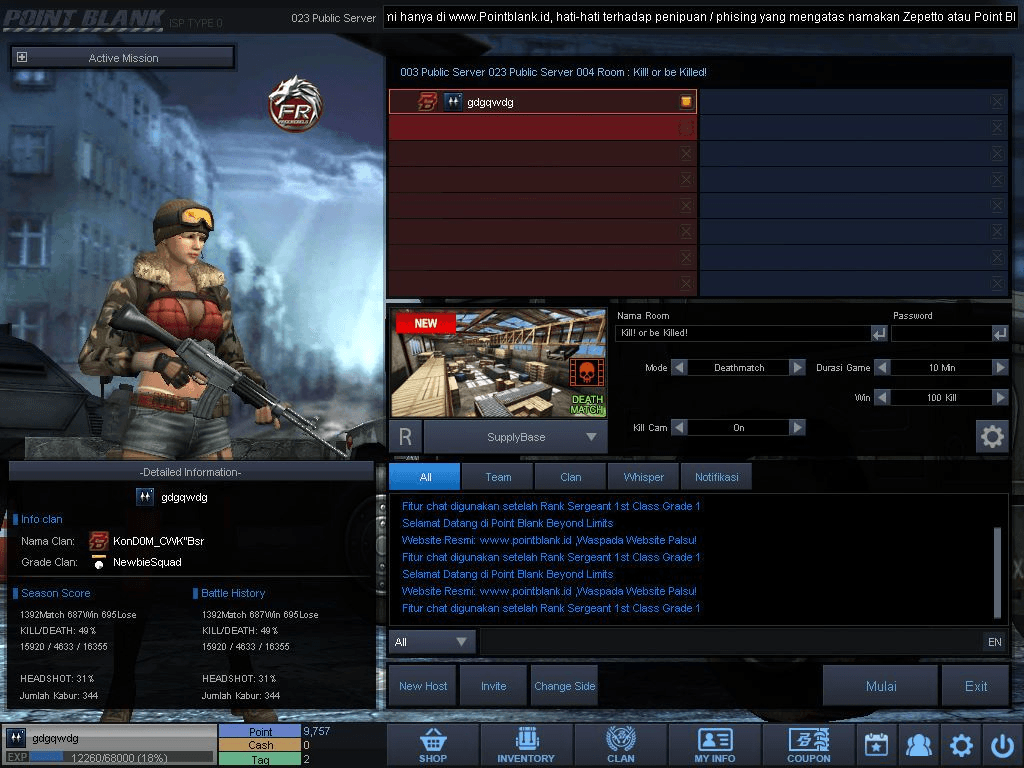Close the second red team slot
This screenshot has width=1024, height=768.
[686, 127]
